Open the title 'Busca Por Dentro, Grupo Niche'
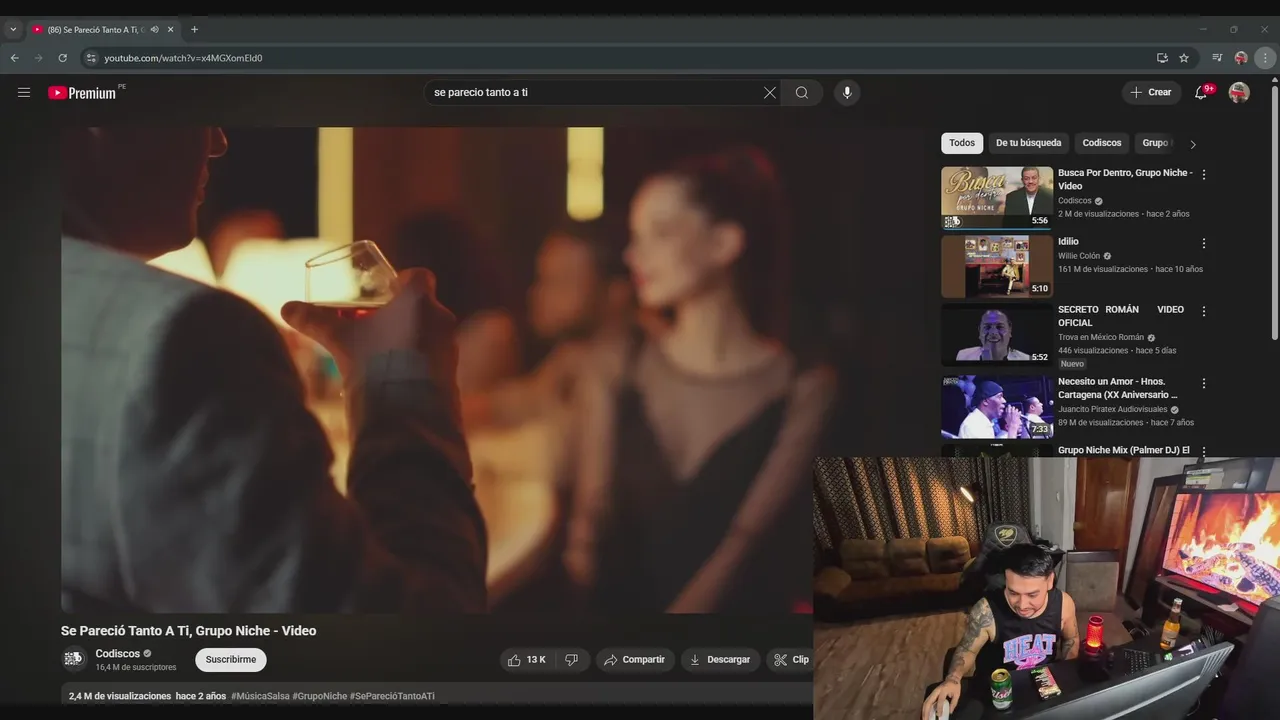 click(1125, 179)
